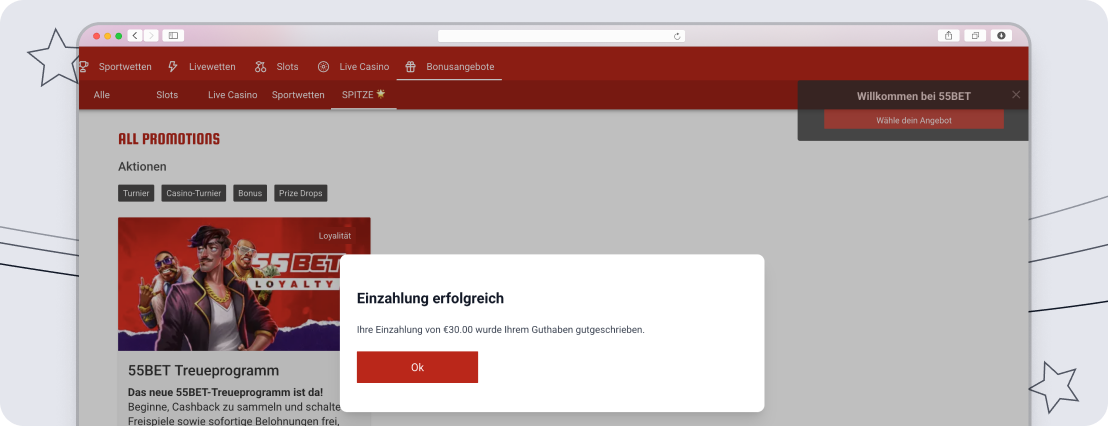Open the Slots main navigation item
1108x426 pixels.
288,67
